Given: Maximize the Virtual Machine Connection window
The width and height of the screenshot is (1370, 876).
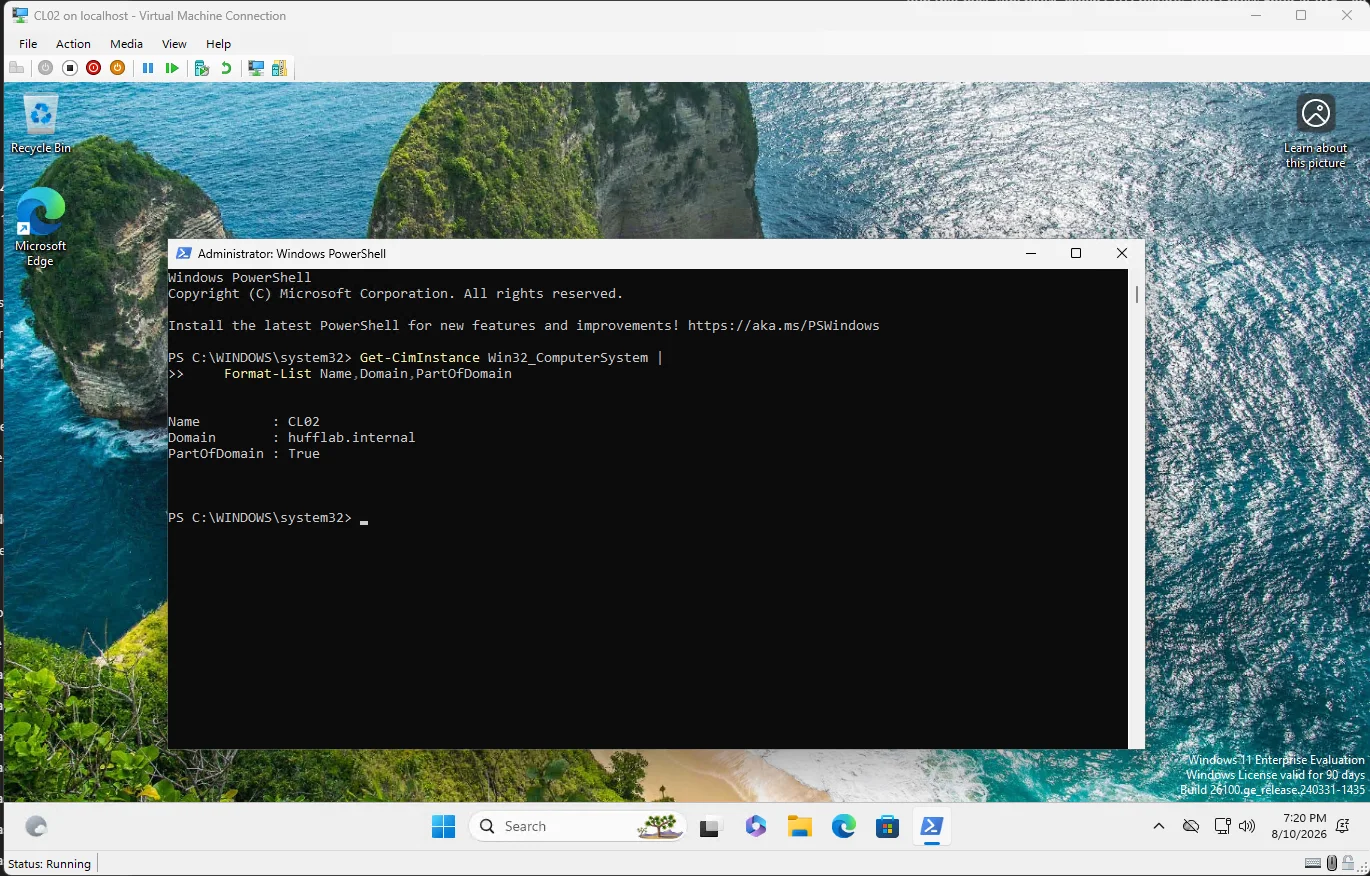Looking at the screenshot, I should (1301, 15).
